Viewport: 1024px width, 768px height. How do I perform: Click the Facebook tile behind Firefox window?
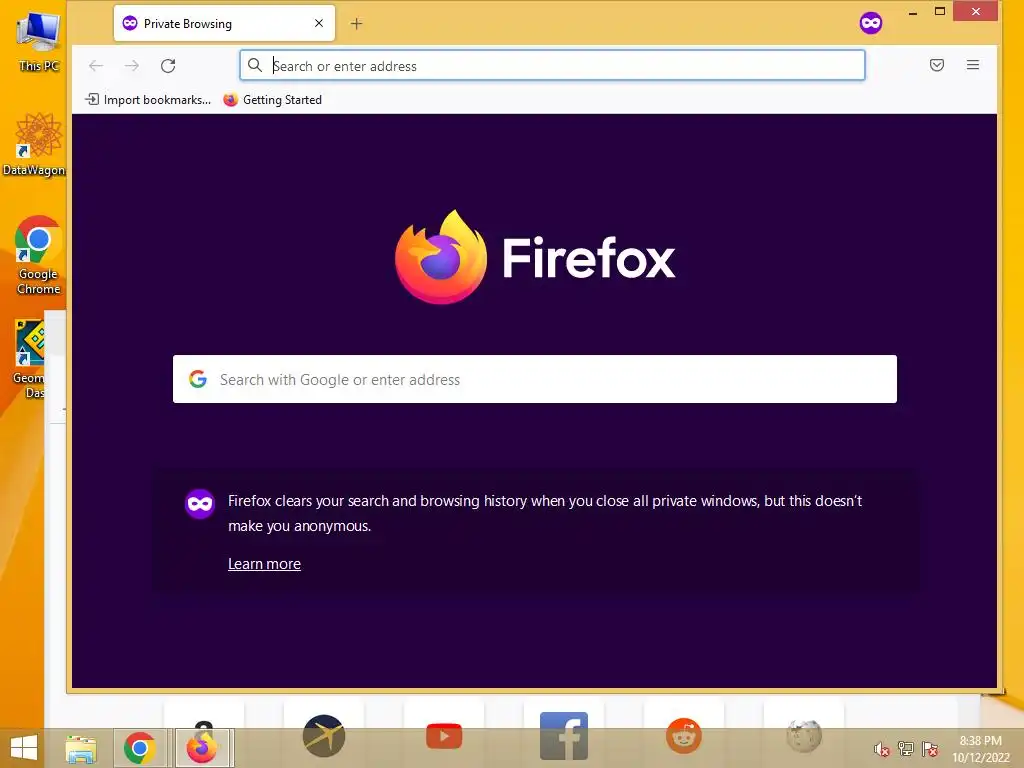564,735
